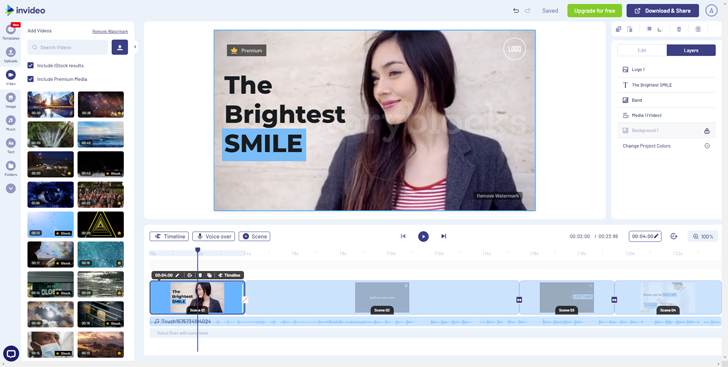728x367 pixels.
Task: Collapse the left media panel arrow
Action: (x=135, y=46)
